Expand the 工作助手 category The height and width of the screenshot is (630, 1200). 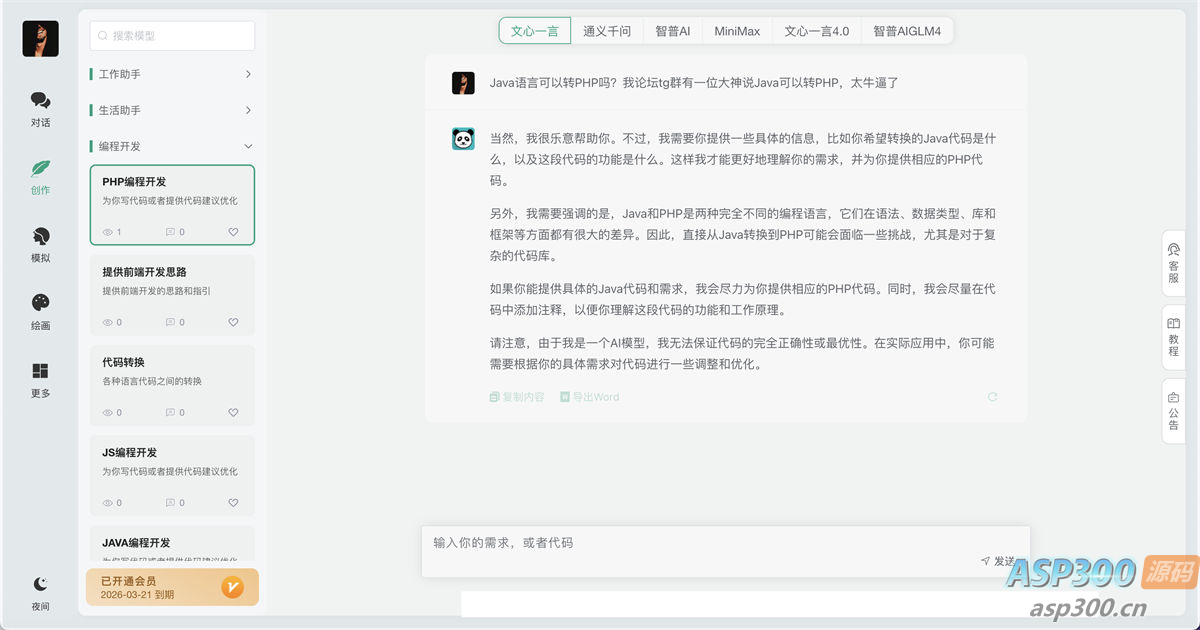click(171, 74)
